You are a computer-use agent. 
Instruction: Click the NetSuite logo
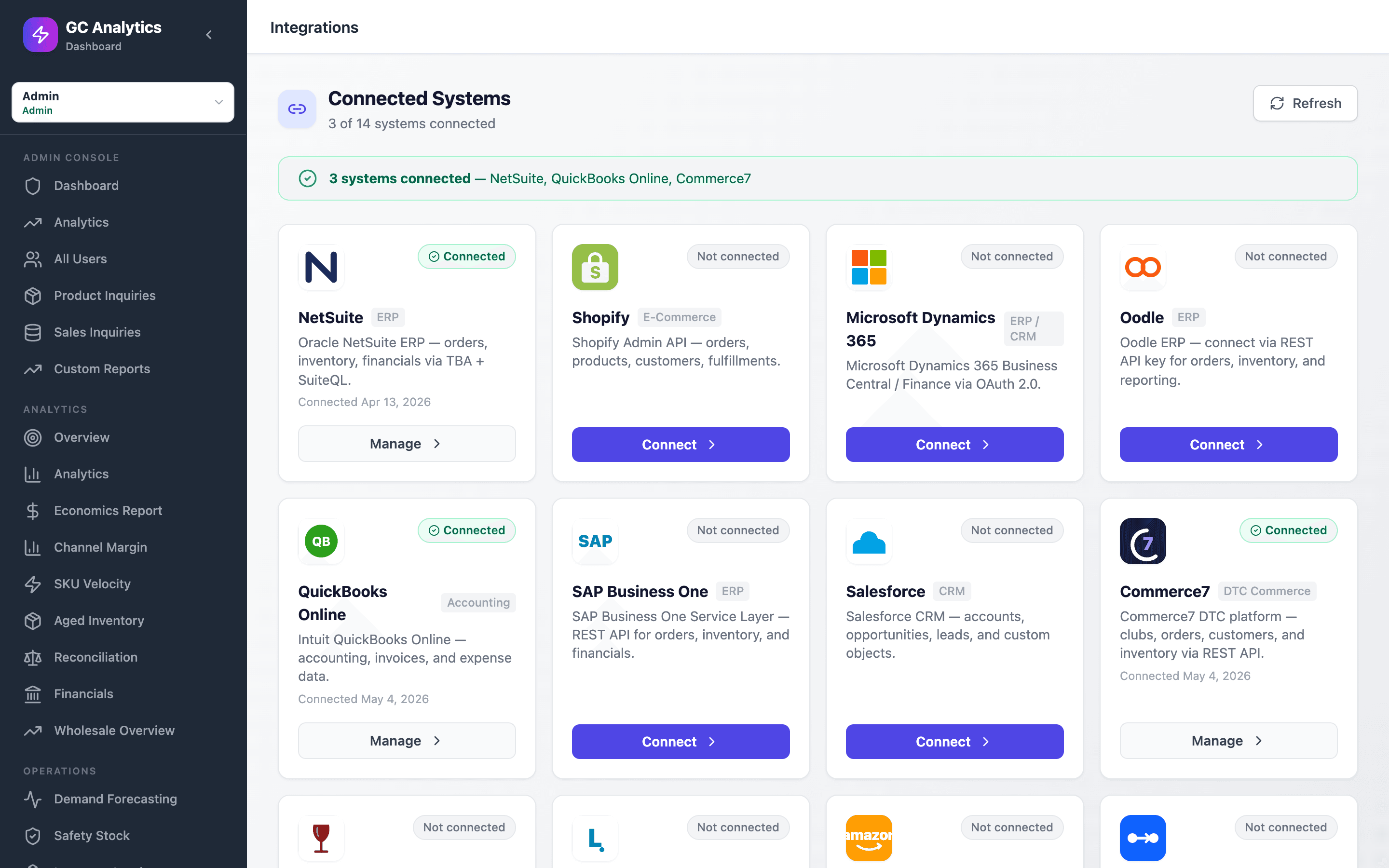tap(321, 267)
